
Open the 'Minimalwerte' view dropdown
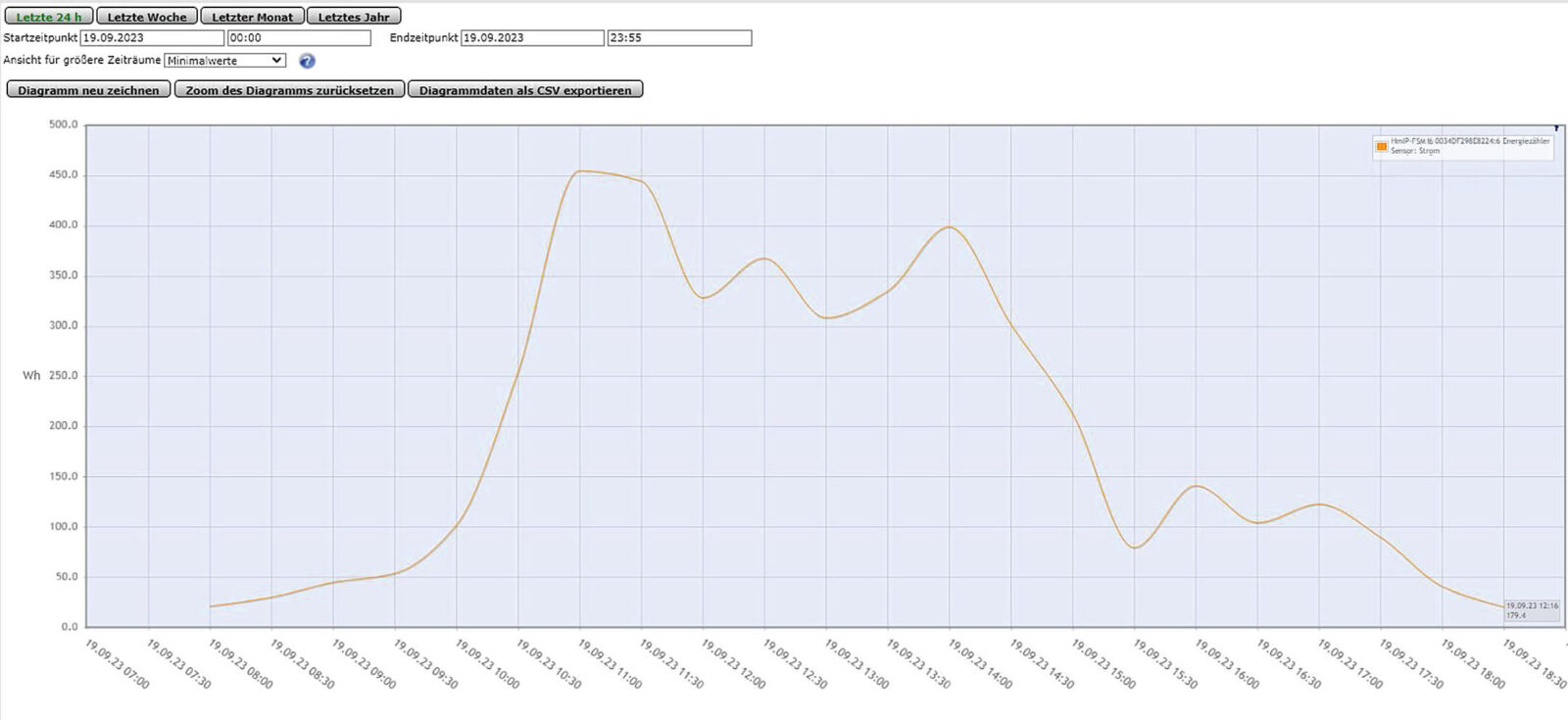pyautogui.click(x=224, y=61)
